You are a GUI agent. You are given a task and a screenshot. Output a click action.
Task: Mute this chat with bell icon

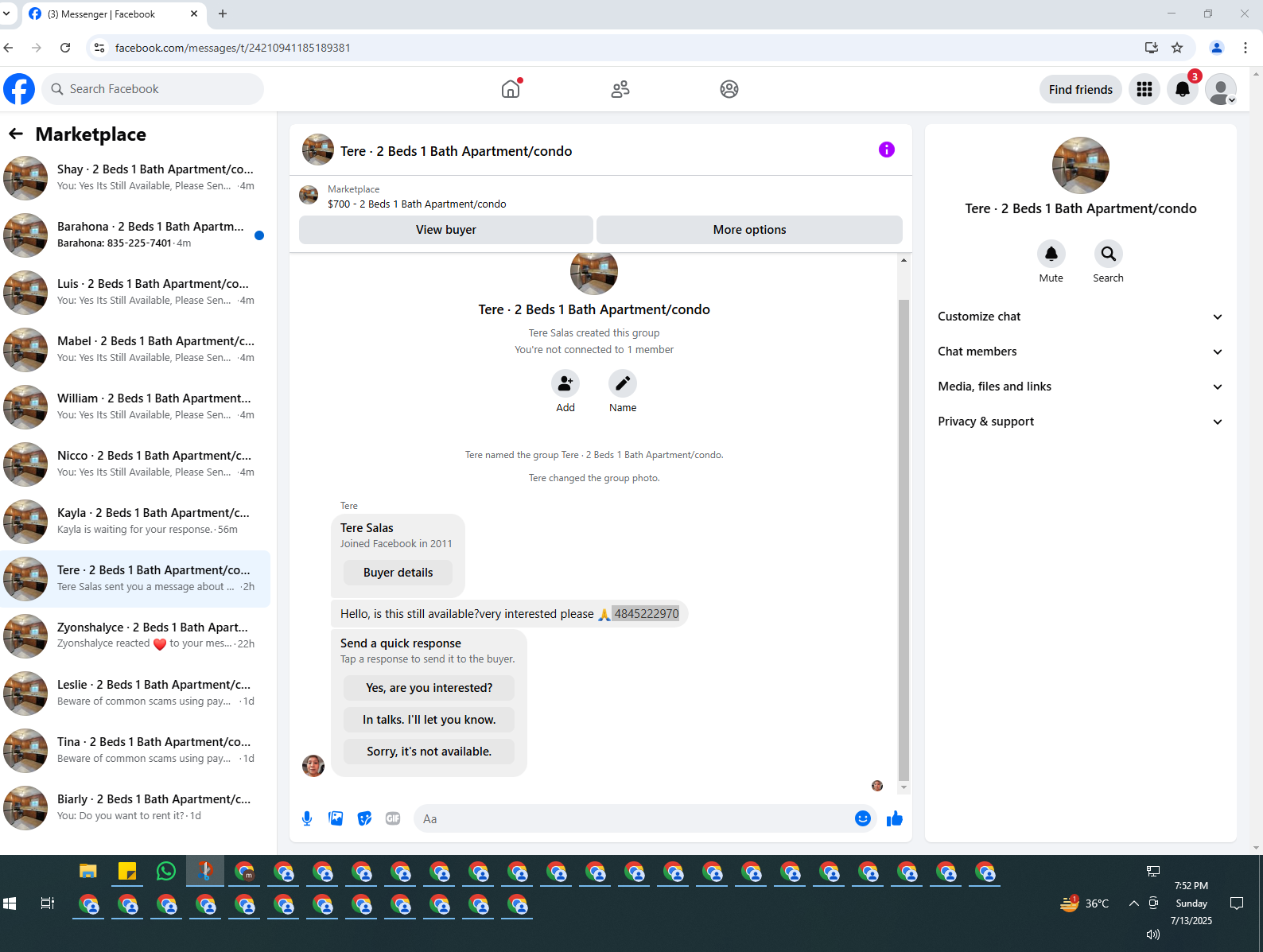(1051, 254)
